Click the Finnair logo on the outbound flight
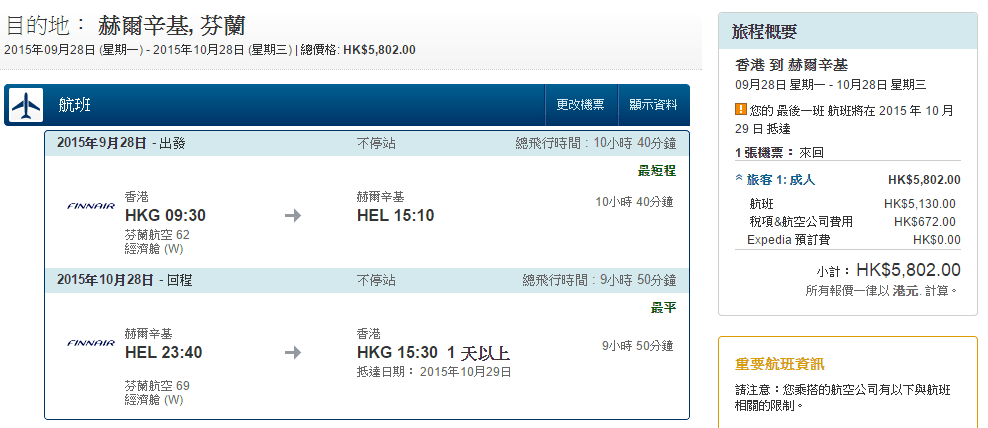This screenshot has width=988, height=428. (x=90, y=206)
